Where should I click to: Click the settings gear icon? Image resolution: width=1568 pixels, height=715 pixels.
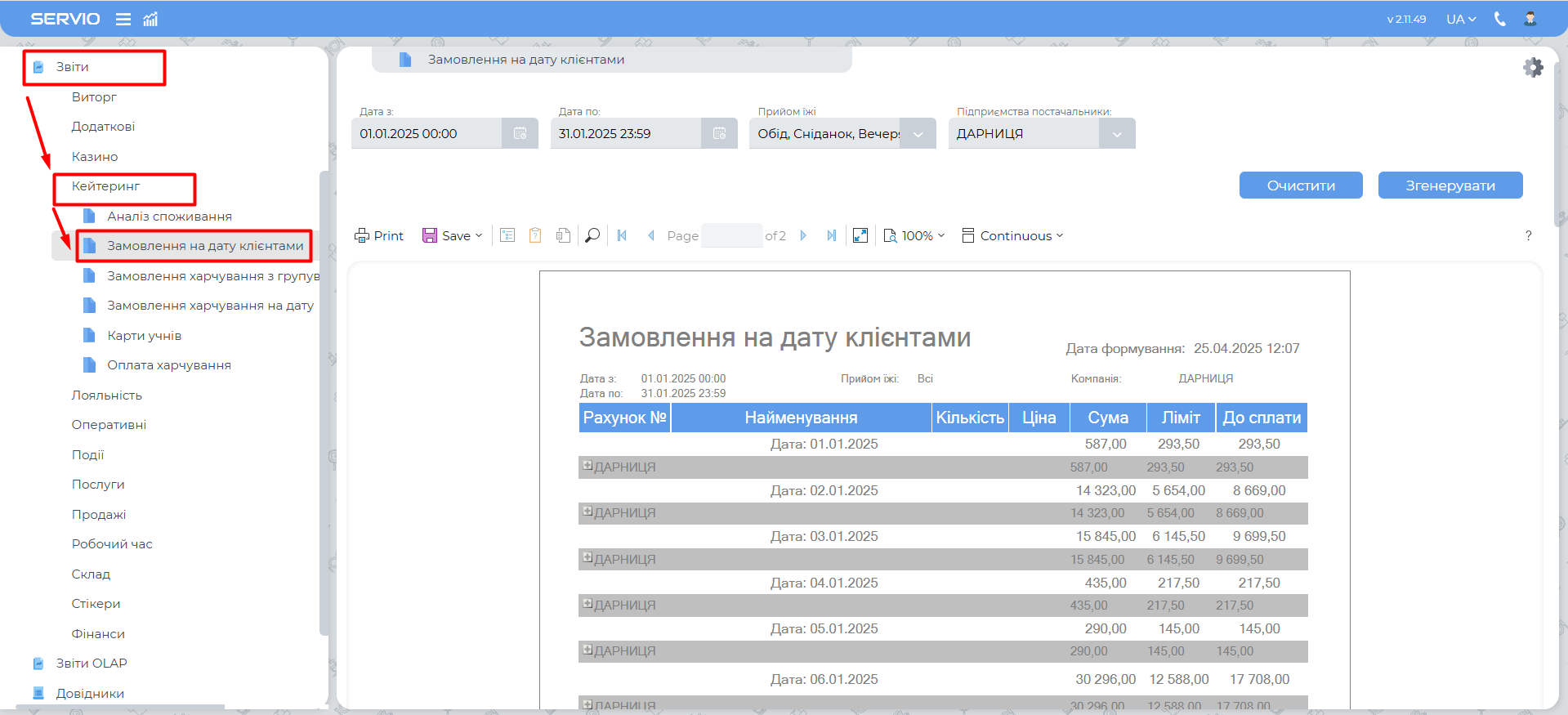[x=1533, y=67]
